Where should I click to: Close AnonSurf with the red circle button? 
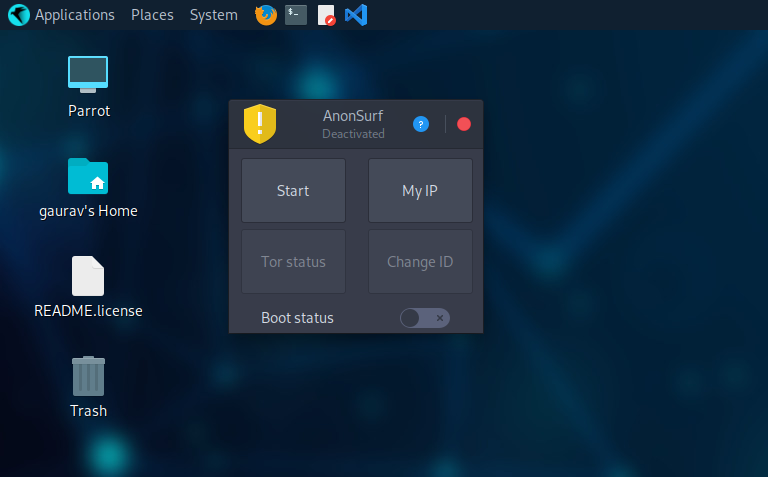[464, 124]
